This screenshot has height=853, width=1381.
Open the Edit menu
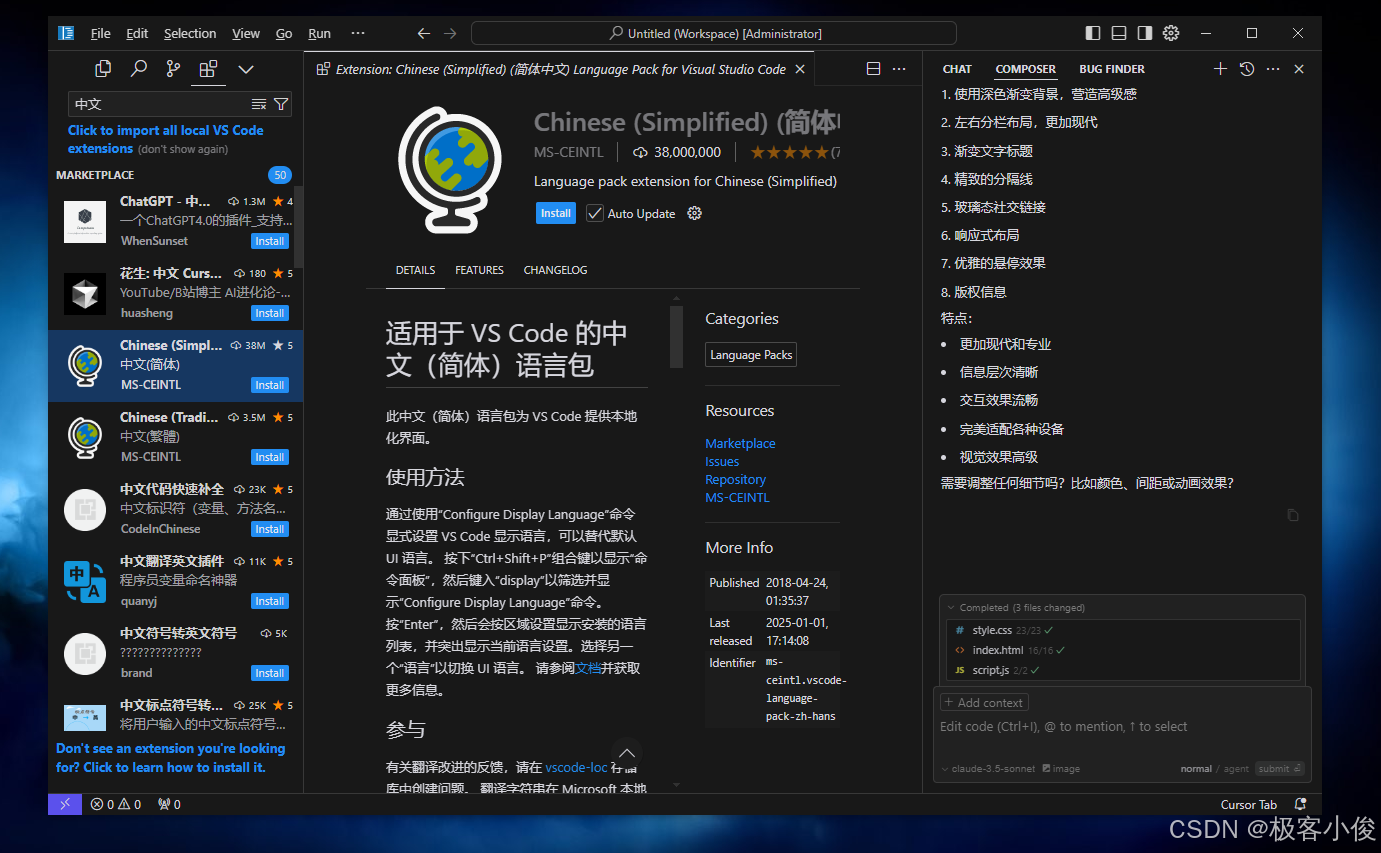tap(137, 33)
